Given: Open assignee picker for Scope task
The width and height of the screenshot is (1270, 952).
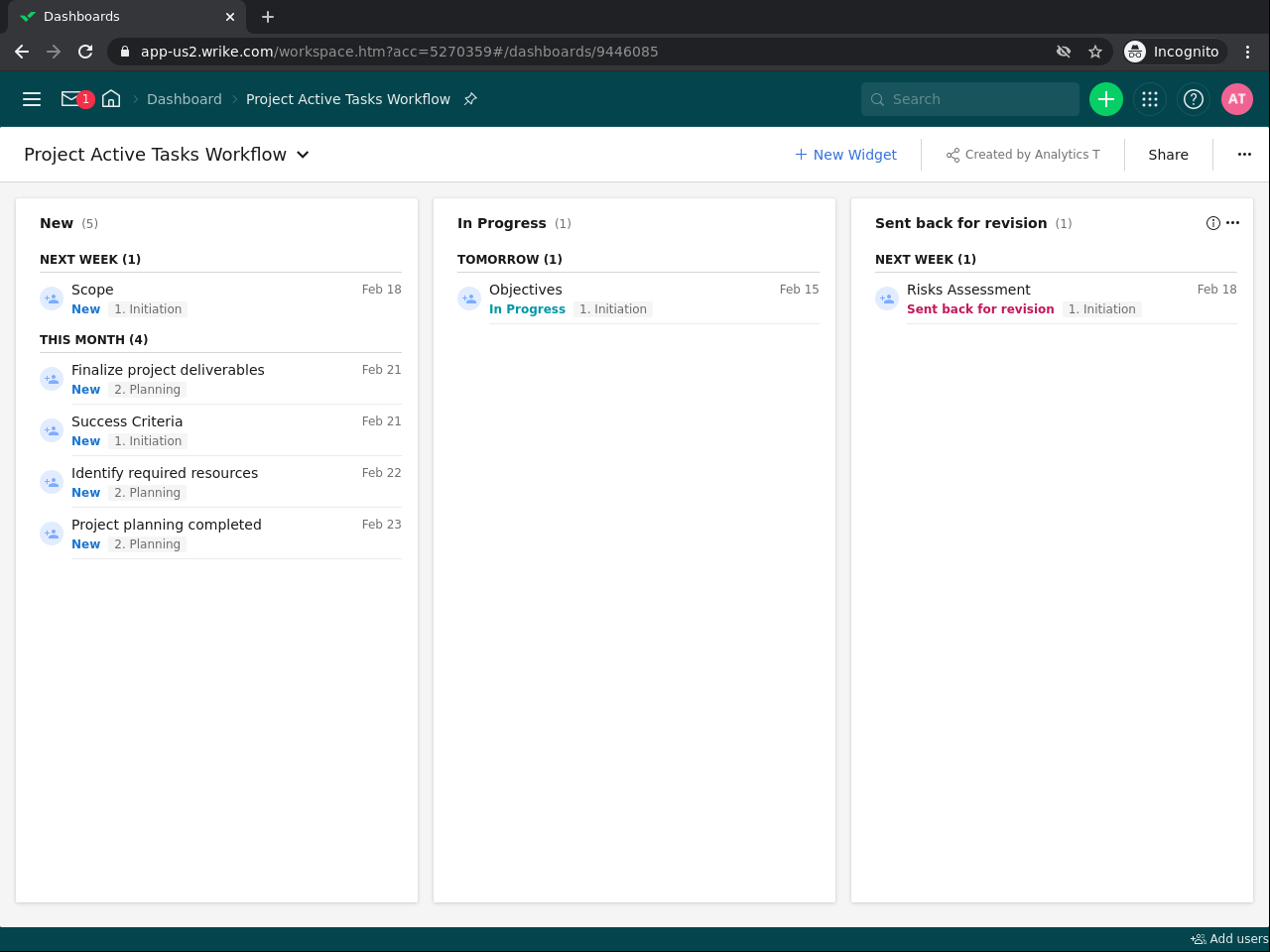Looking at the screenshot, I should point(52,298).
